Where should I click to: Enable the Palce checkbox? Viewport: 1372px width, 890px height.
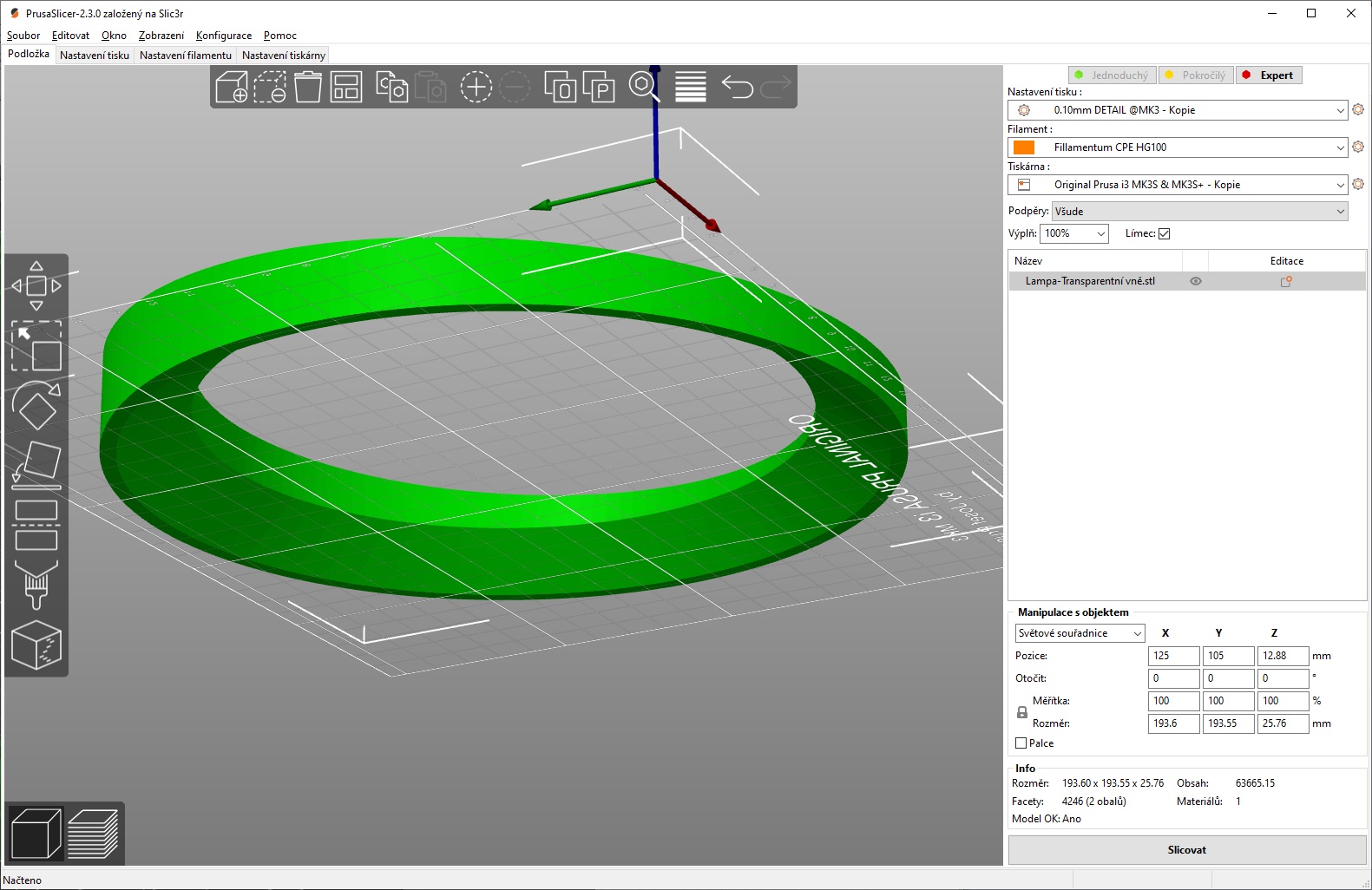[x=1021, y=743]
